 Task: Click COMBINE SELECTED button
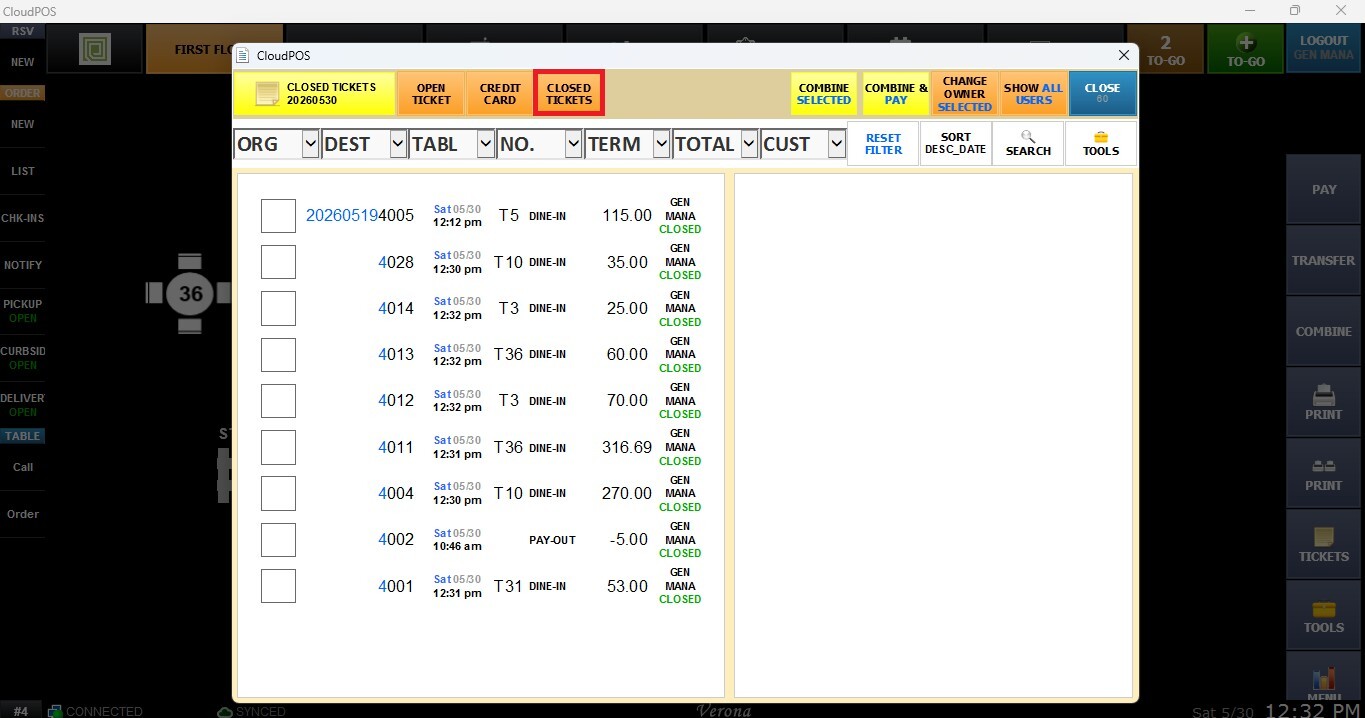(x=824, y=94)
